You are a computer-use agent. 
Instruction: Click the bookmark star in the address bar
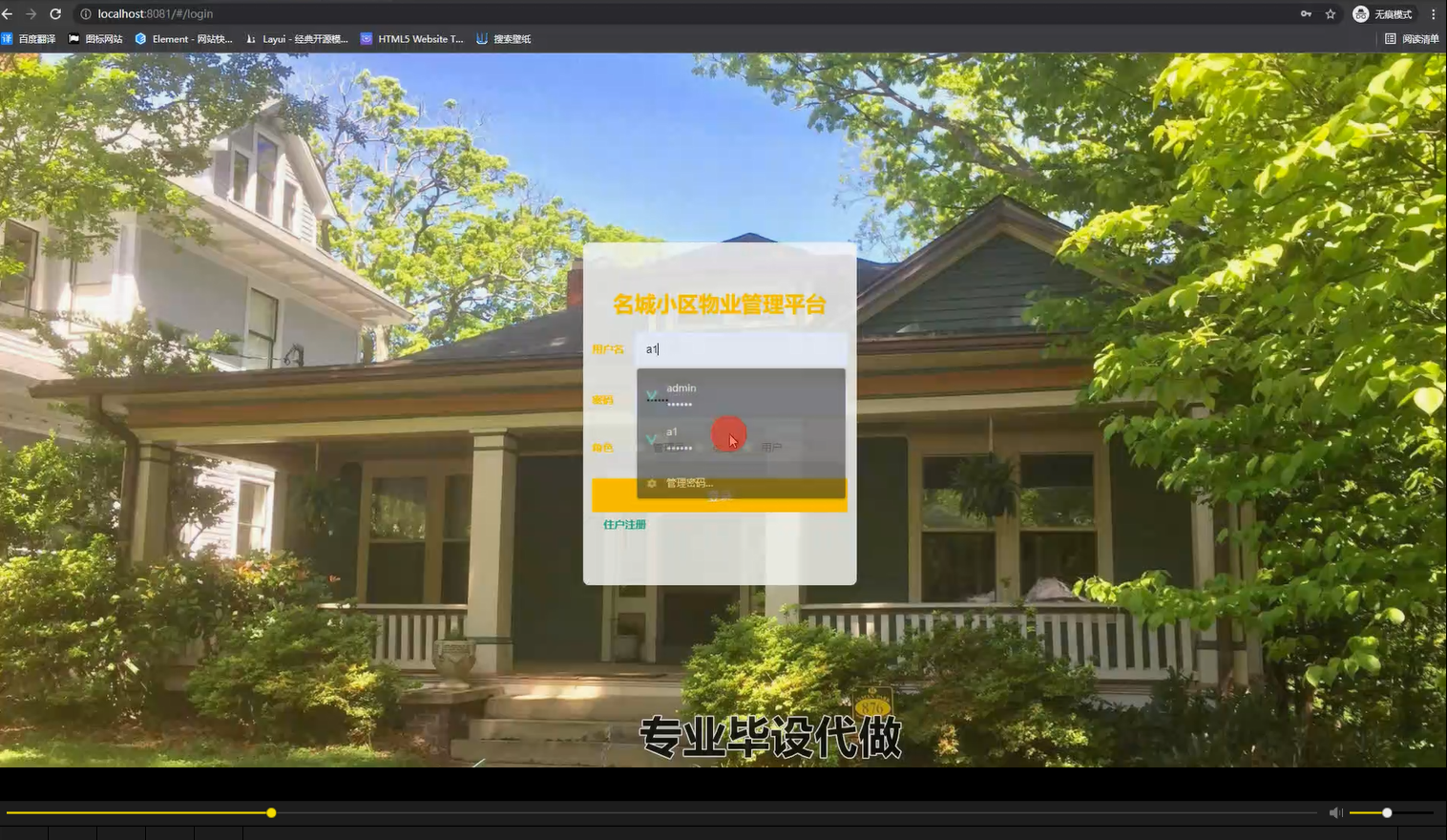[1329, 13]
